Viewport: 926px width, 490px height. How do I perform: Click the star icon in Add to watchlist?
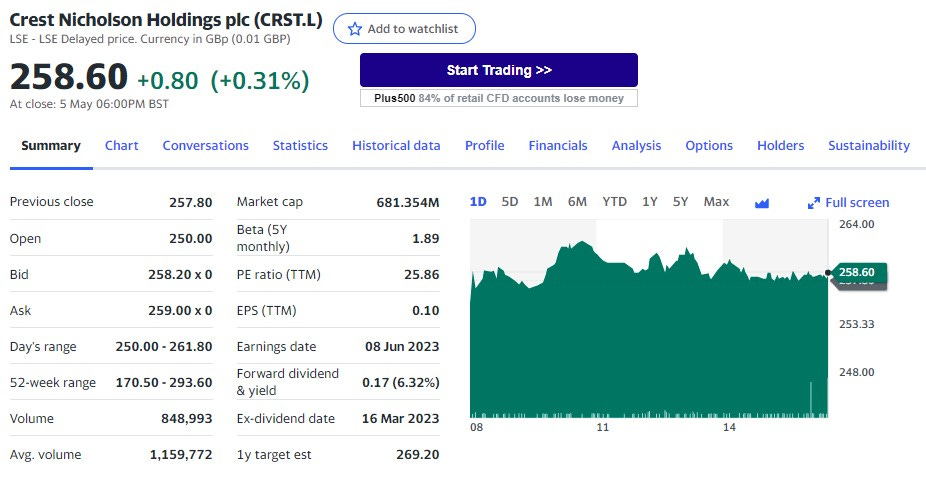354,29
